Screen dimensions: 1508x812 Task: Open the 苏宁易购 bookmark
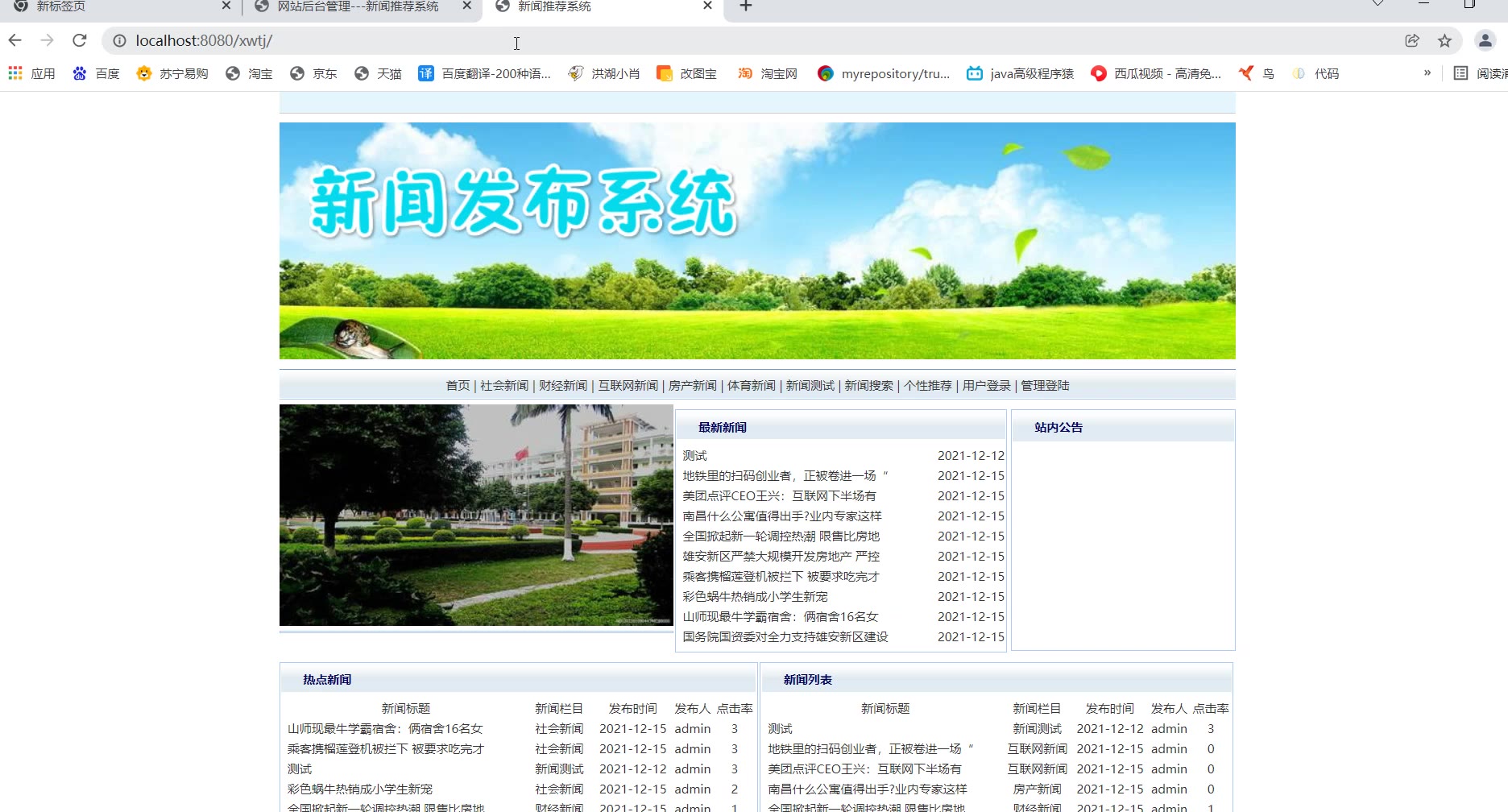pyautogui.click(x=172, y=73)
